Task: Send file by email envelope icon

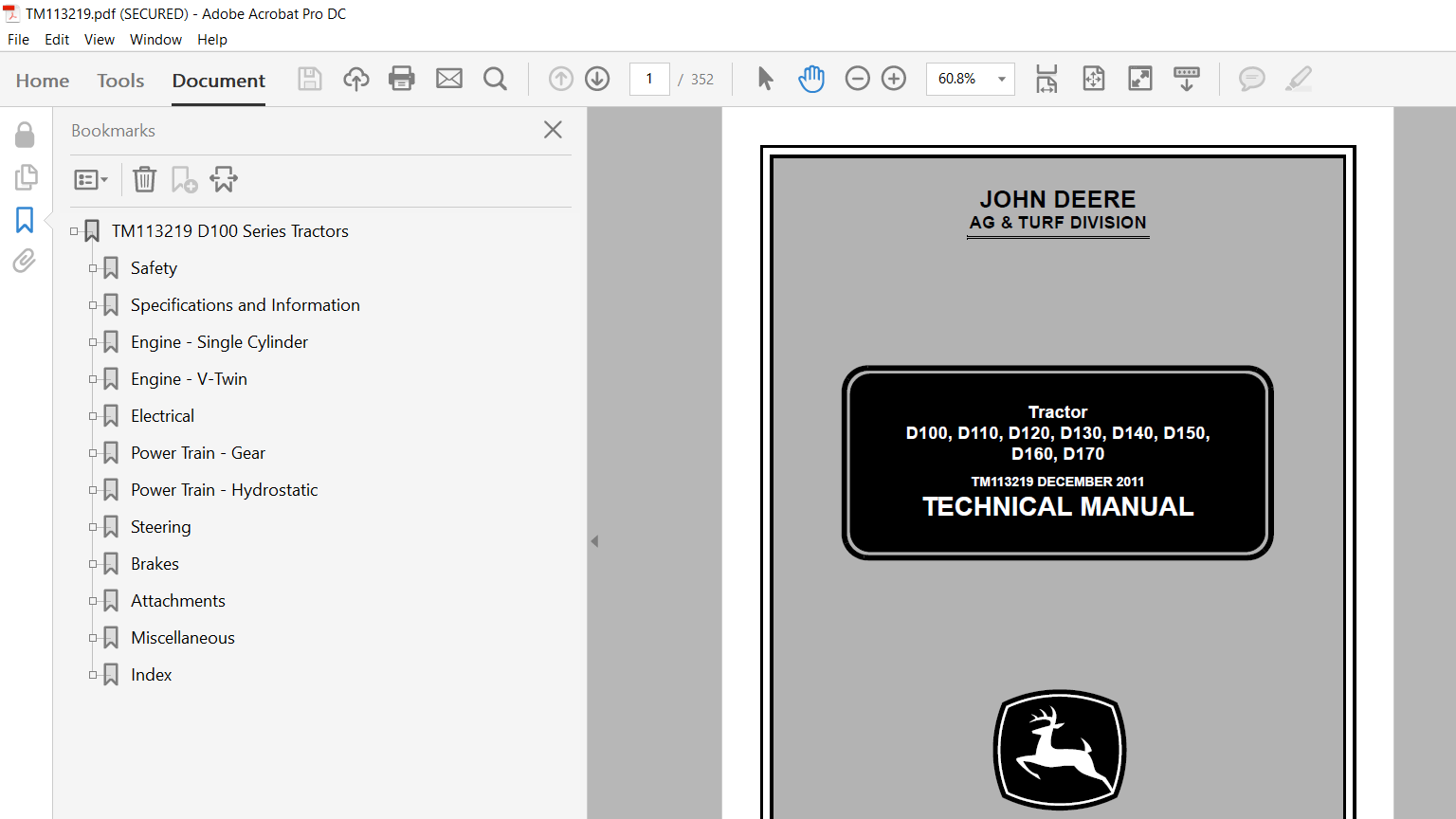Action: 449,79
